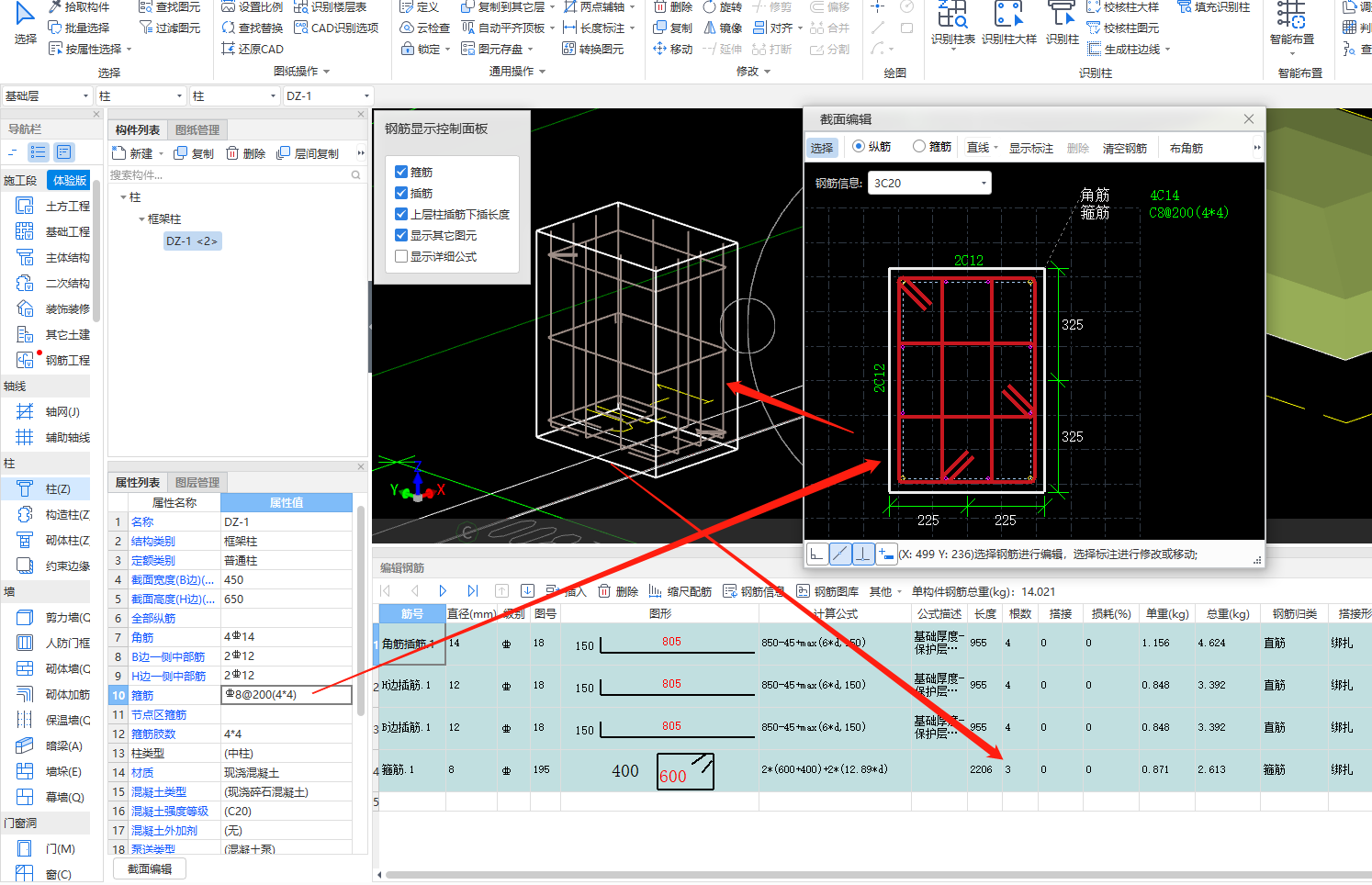This screenshot has width=1372, height=885.
Task: Click the 复制 copy tool in 修改 group
Action: [x=673, y=28]
